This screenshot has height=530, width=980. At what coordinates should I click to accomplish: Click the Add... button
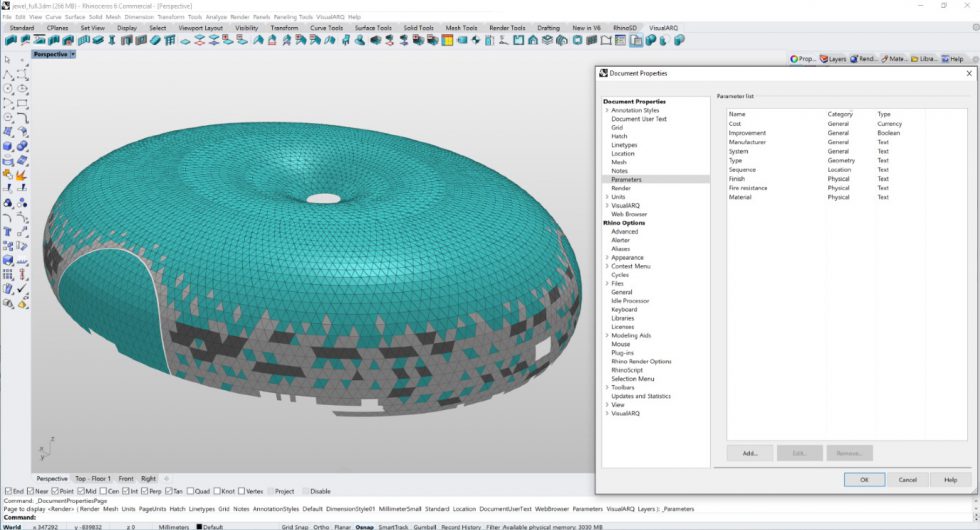[749, 453]
